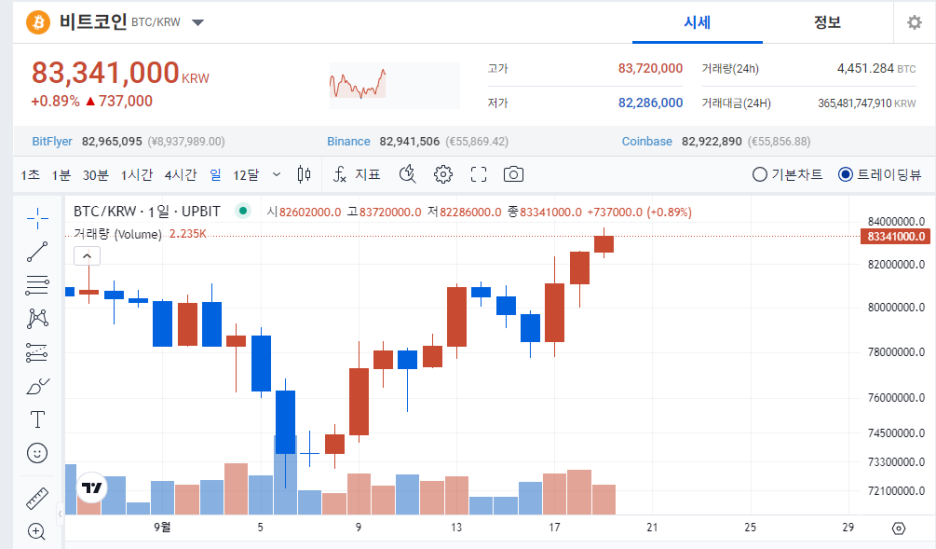
Task: Click the high price 83,720,000
Action: [x=650, y=69]
